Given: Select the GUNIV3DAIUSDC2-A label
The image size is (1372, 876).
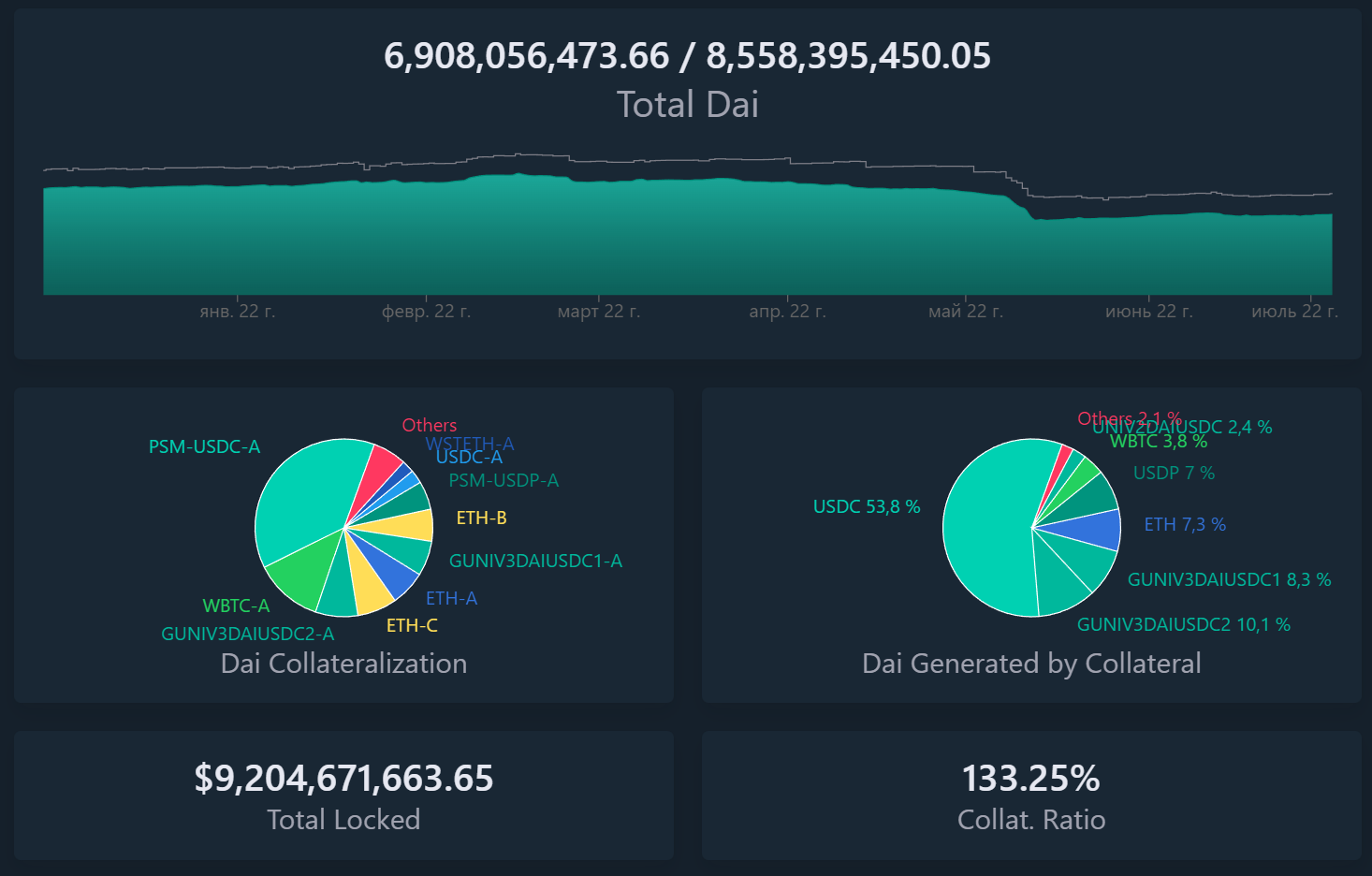Looking at the screenshot, I should click(247, 634).
